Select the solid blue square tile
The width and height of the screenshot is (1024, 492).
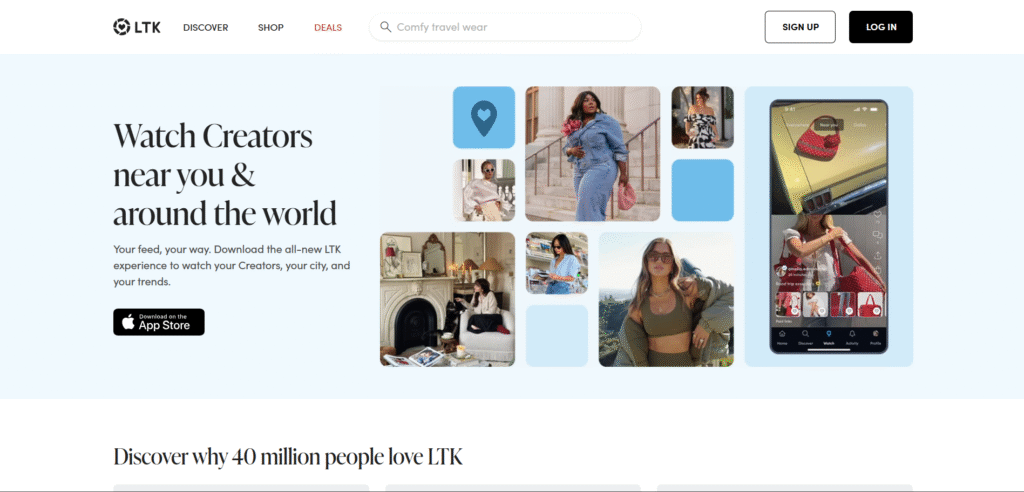click(x=703, y=190)
